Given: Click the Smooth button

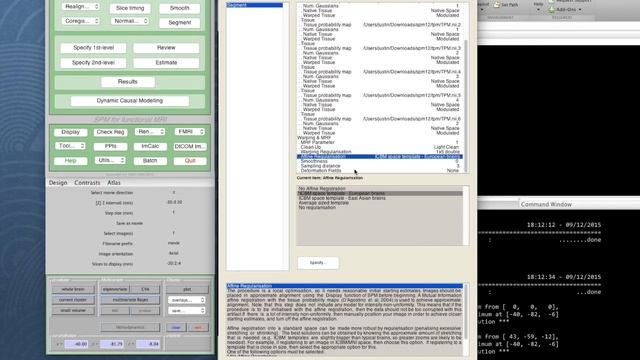Looking at the screenshot, I should (180, 8).
